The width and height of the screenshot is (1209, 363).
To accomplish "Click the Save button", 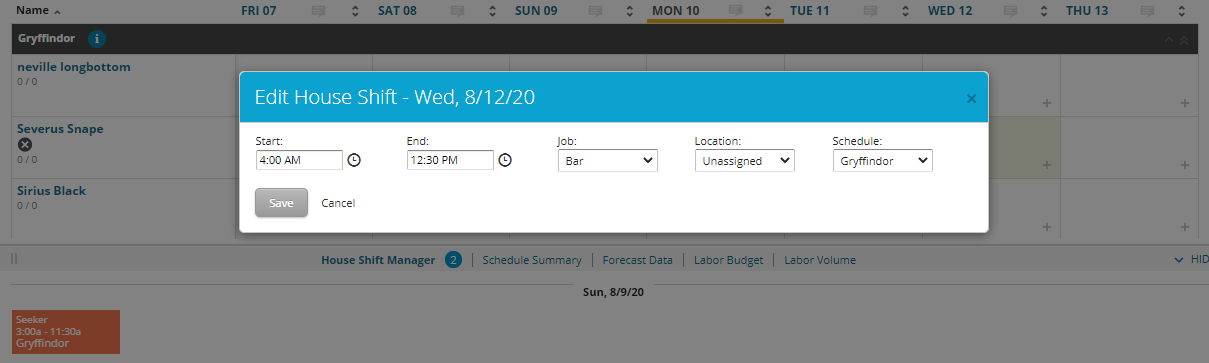I will [281, 203].
